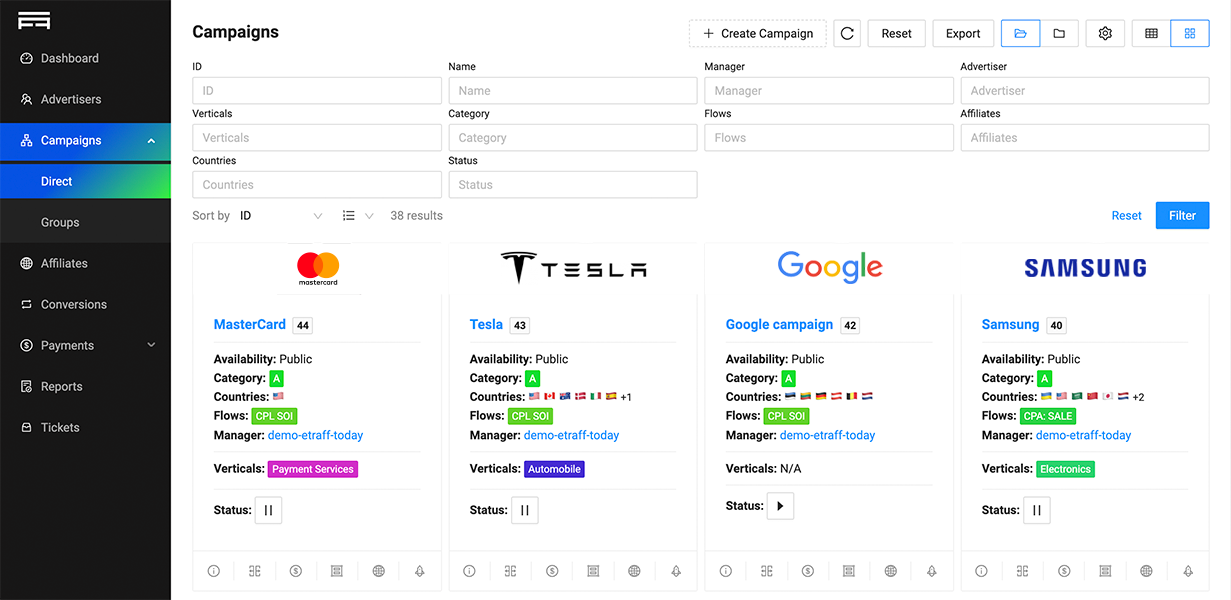The height and width of the screenshot is (600, 1231).
Task: Pause the MasterCard campaign status
Action: [x=268, y=510]
